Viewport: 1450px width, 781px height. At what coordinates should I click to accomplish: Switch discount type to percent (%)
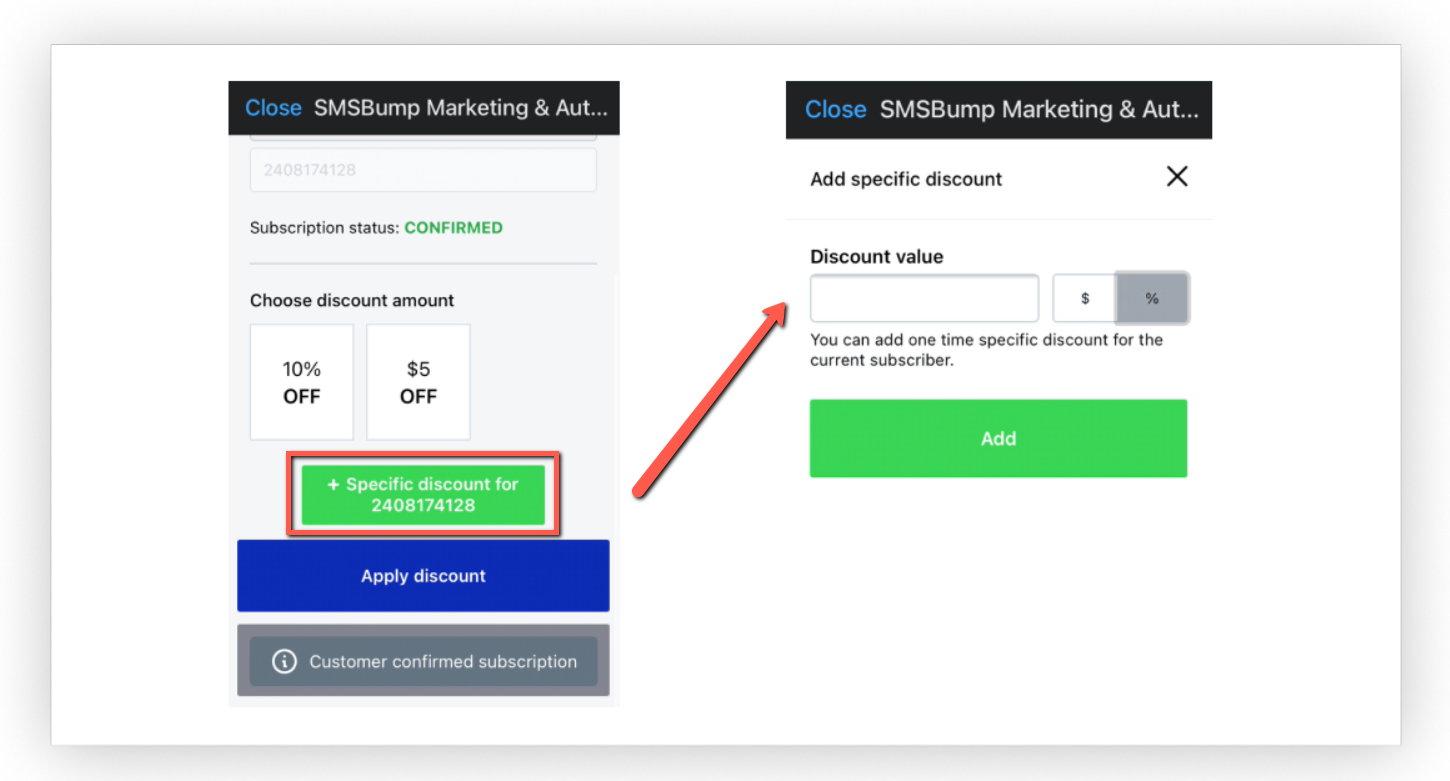click(1152, 298)
